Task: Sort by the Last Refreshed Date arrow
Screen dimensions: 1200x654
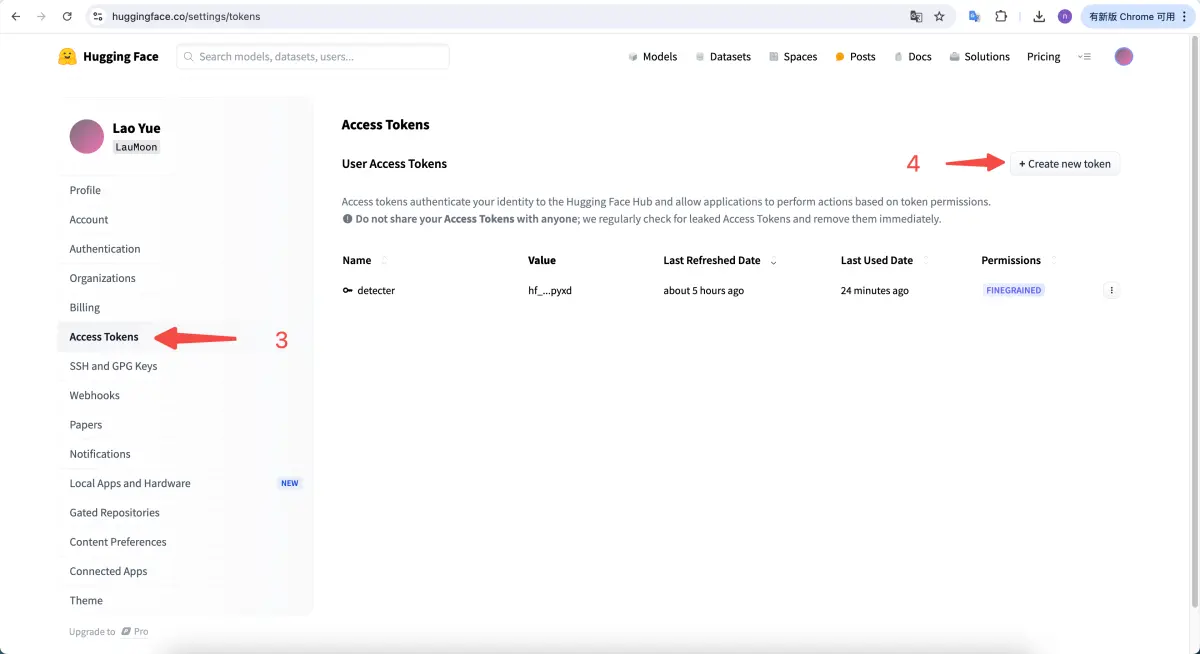Action: [773, 261]
